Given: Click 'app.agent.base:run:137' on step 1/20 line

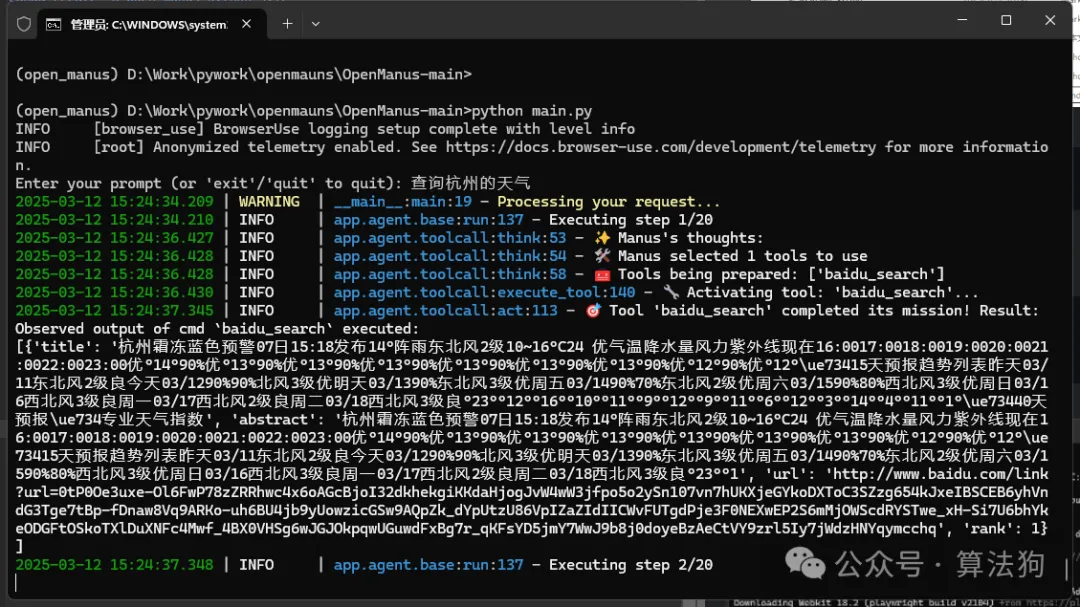Looking at the screenshot, I should point(428,220).
